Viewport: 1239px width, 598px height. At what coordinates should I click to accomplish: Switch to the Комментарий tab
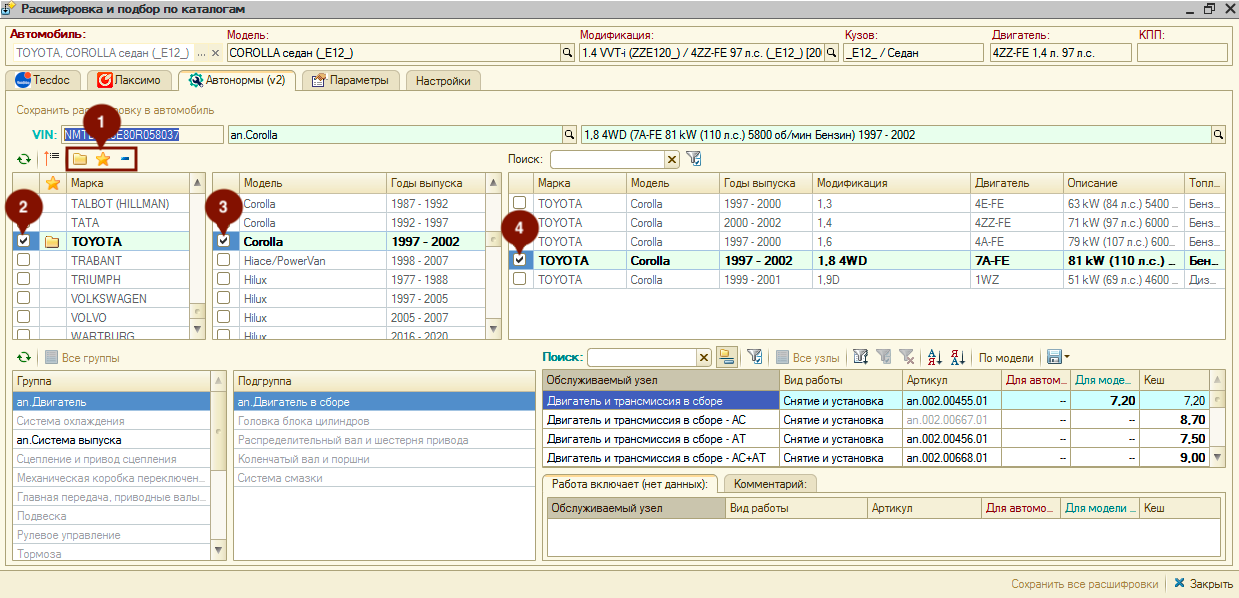[x=771, y=484]
